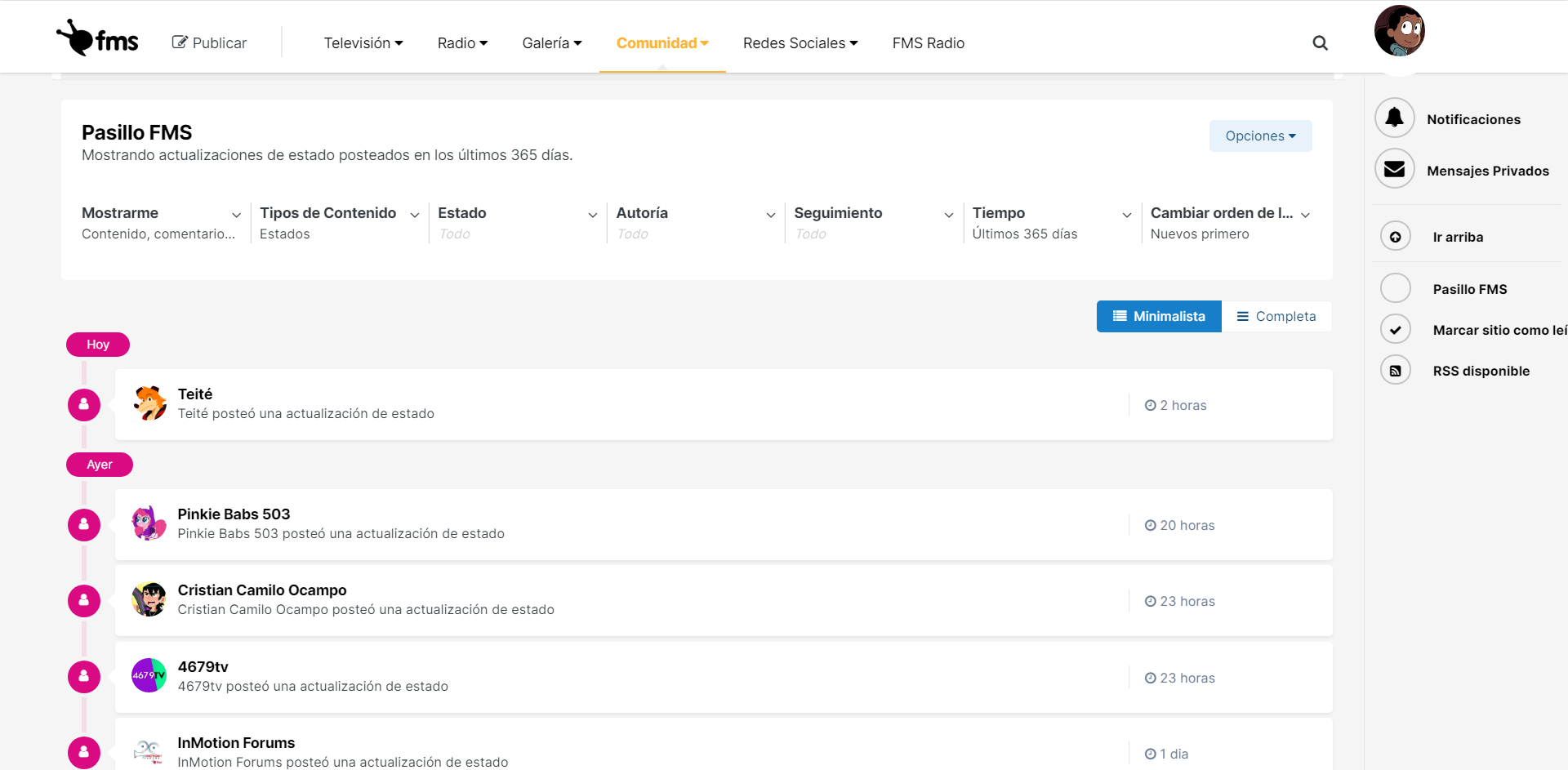This screenshot has height=770, width=1568.
Task: Click Teité's avatar thumbnail
Action: (149, 403)
